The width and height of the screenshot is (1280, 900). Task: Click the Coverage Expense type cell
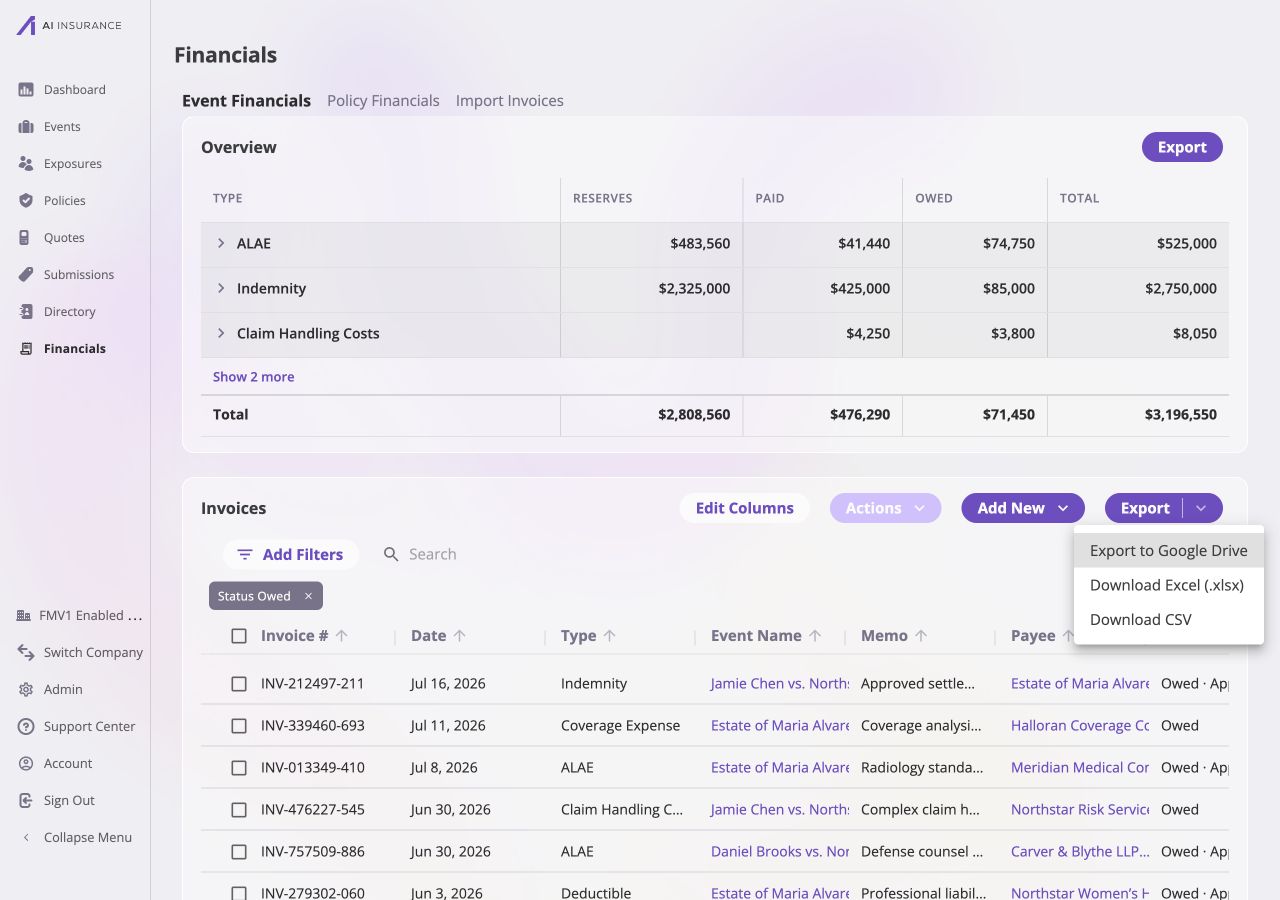(620, 726)
